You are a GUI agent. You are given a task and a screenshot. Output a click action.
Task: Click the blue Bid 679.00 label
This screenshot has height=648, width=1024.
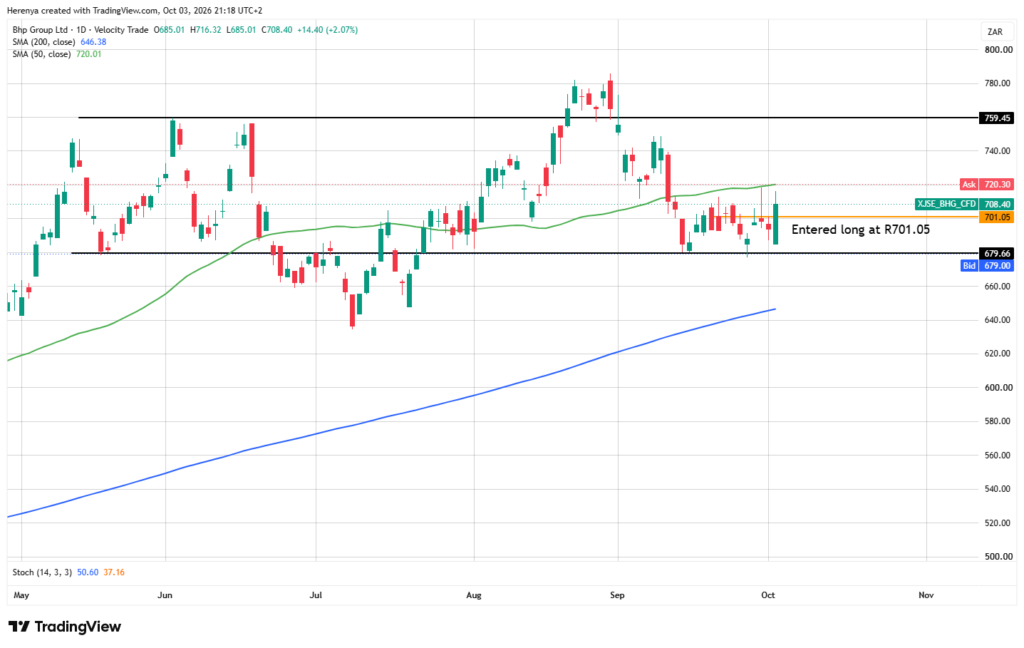pos(987,266)
